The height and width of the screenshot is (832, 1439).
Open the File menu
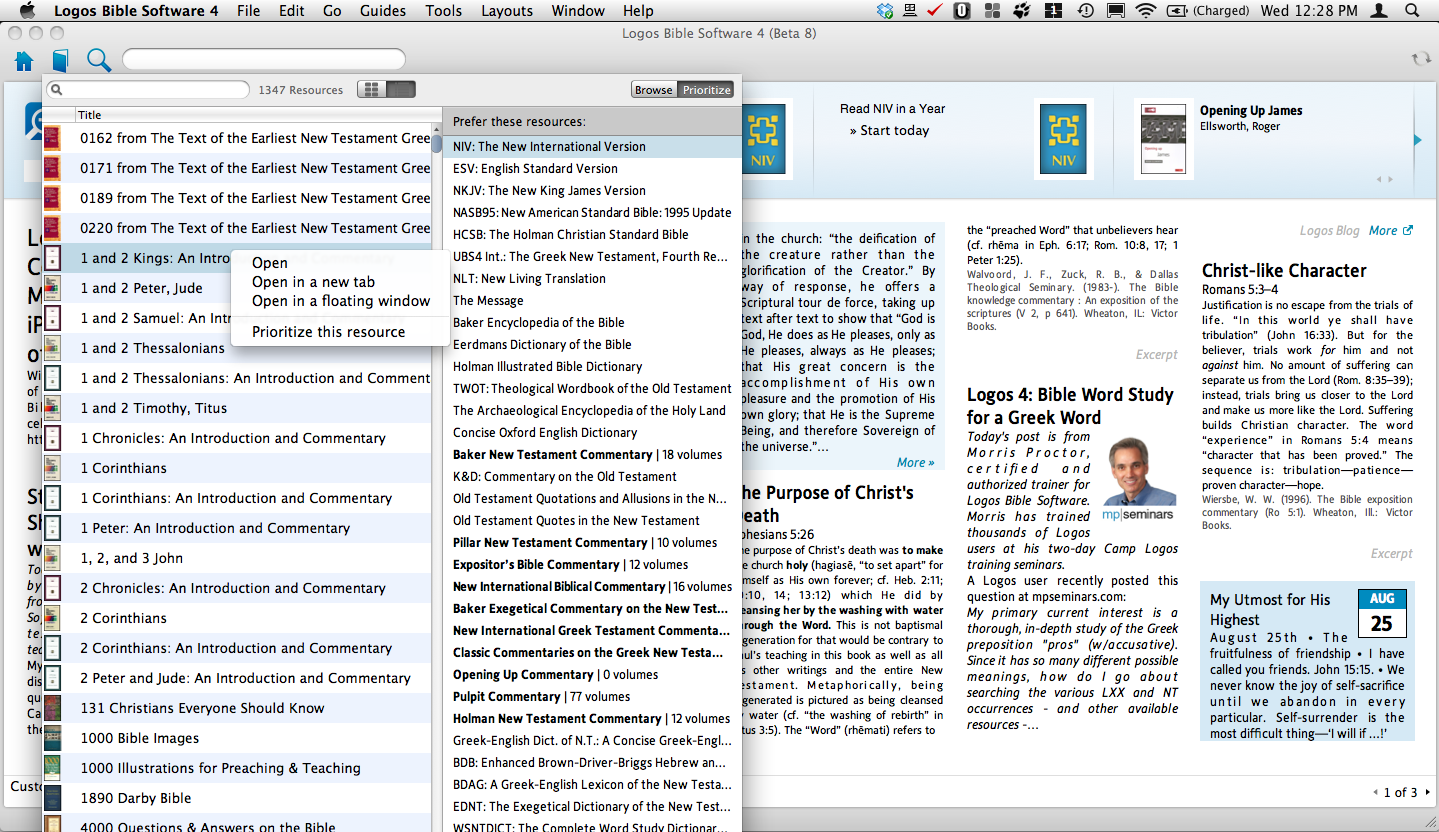click(x=248, y=11)
